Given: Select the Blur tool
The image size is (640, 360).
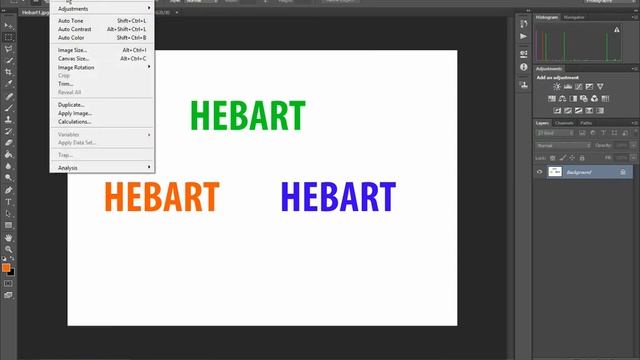Looking at the screenshot, I should click(x=8, y=166).
